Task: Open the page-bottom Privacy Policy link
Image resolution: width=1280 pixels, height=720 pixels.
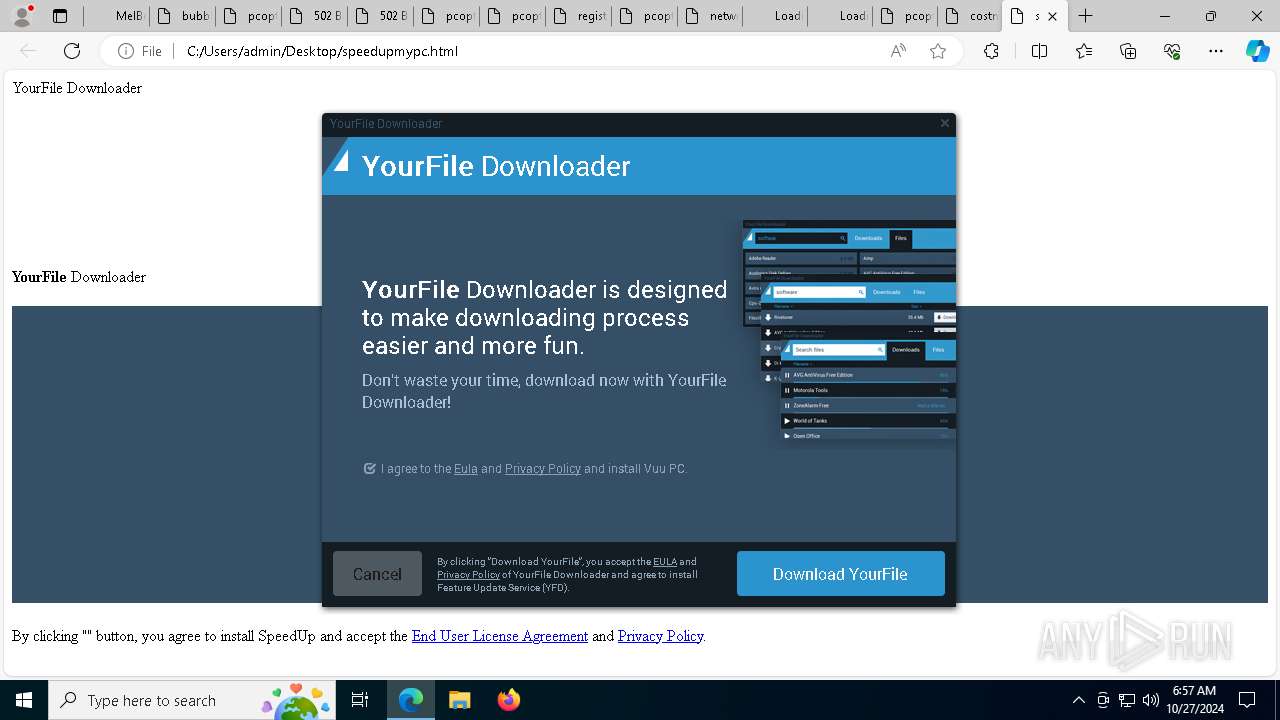Action: click(x=661, y=636)
